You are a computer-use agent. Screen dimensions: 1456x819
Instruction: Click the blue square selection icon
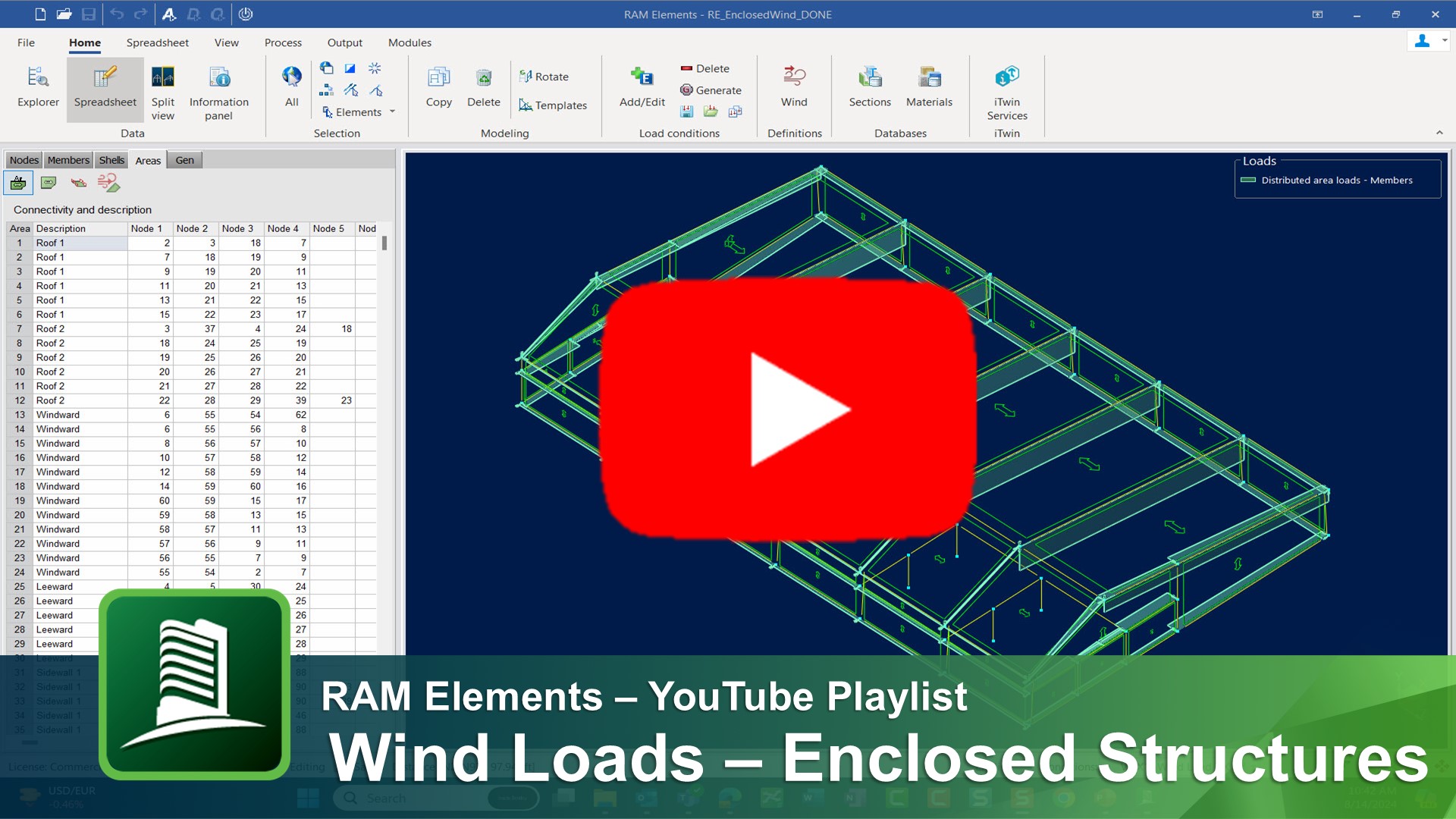point(350,68)
